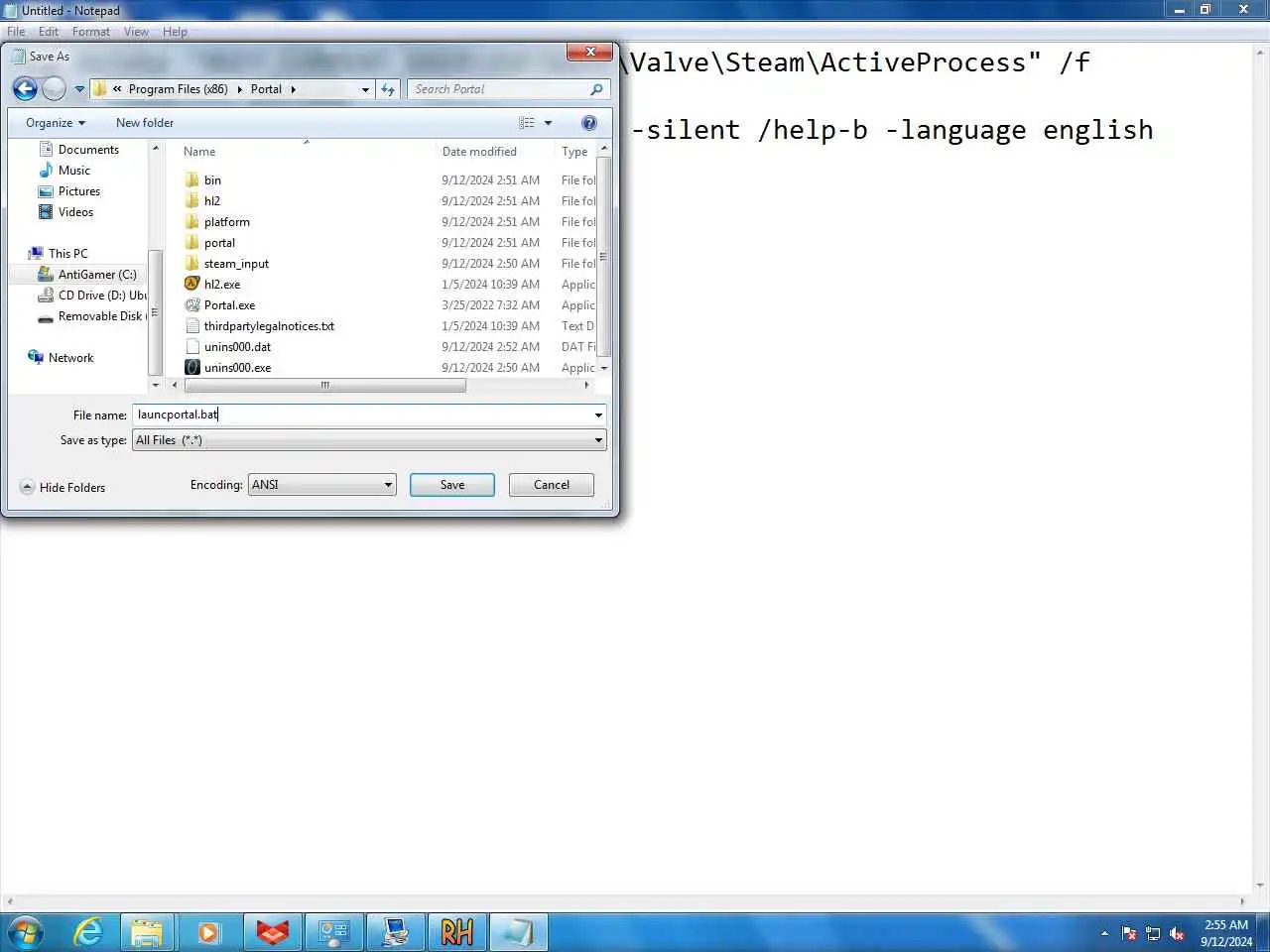Click the unins000.dat file icon

[x=192, y=347]
